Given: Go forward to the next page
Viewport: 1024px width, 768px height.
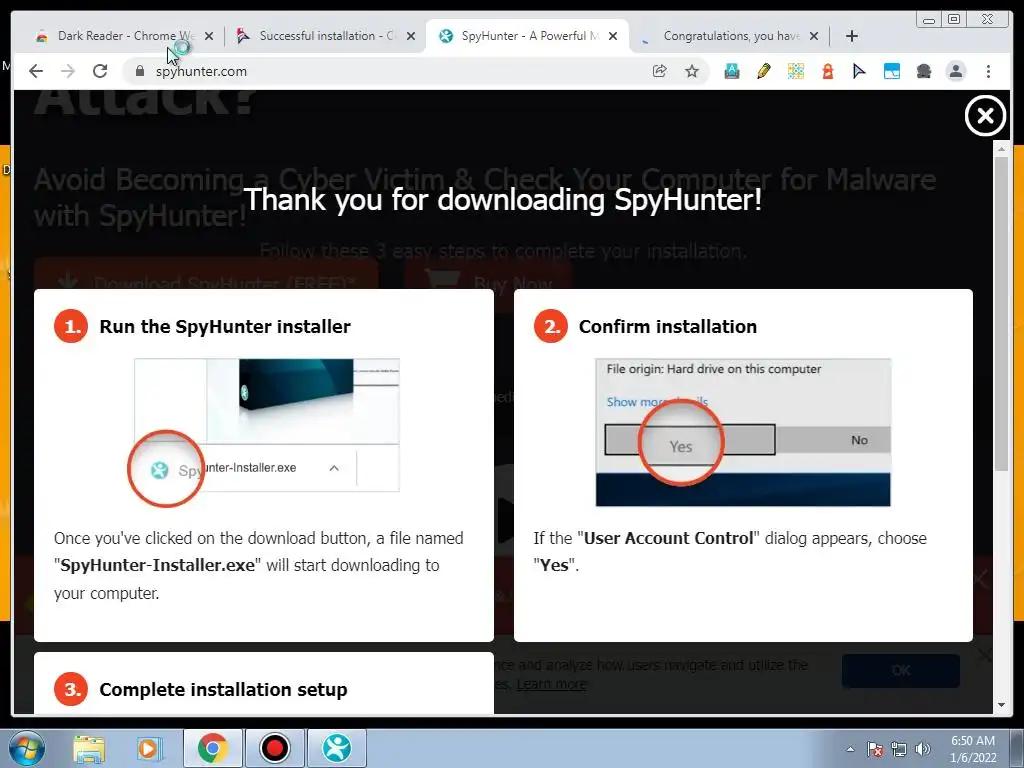Looking at the screenshot, I should click(68, 71).
